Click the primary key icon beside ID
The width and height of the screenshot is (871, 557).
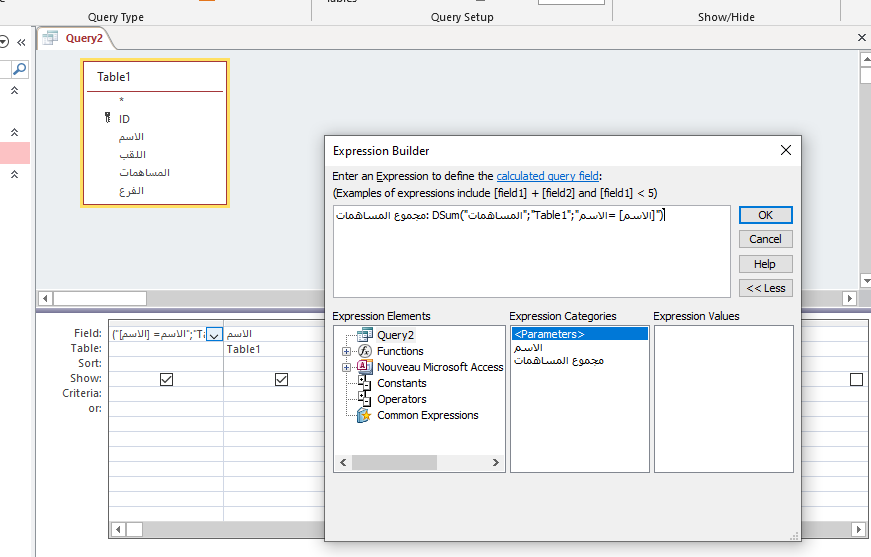(108, 118)
